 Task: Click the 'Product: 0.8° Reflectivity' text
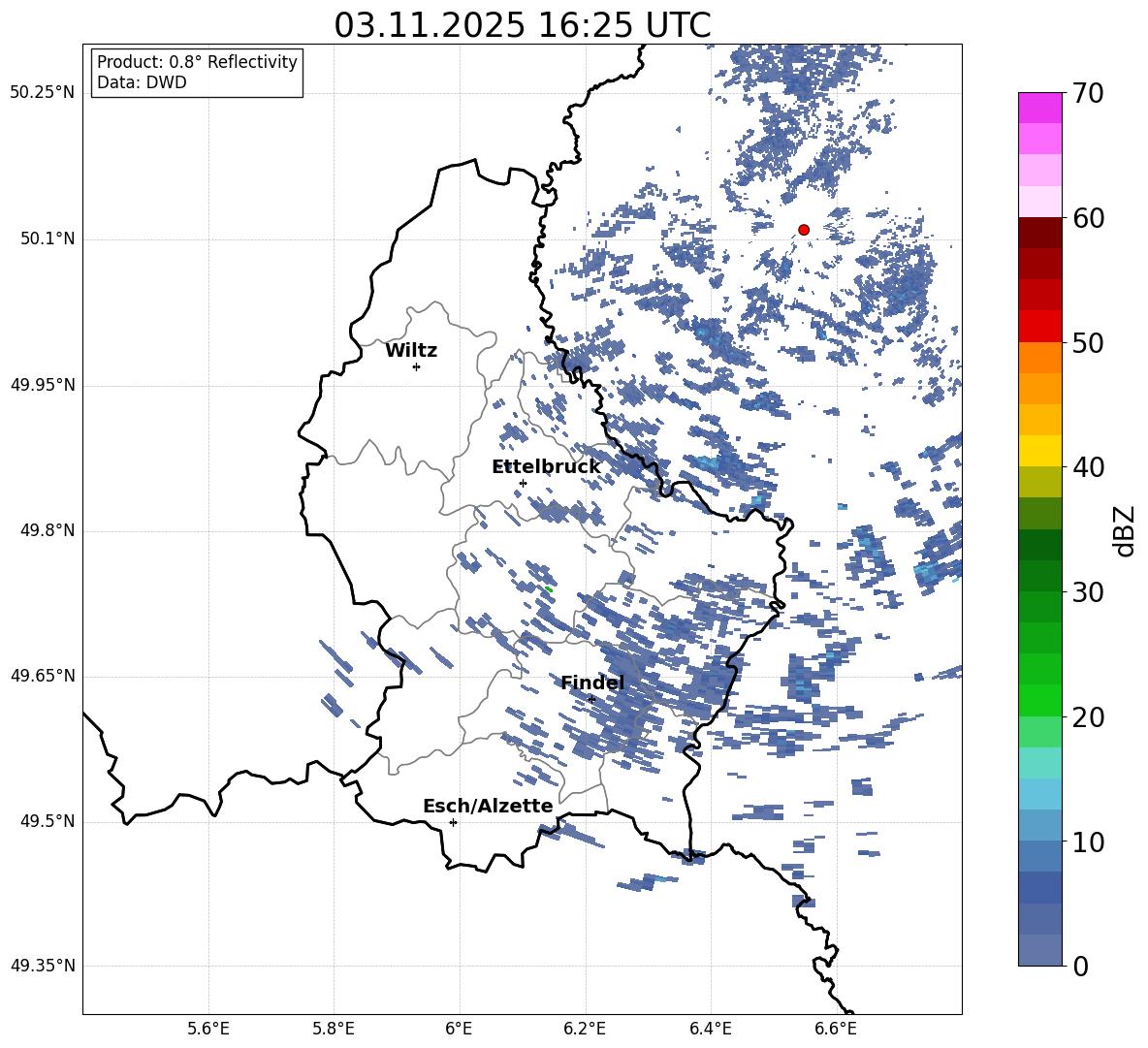coord(197,61)
